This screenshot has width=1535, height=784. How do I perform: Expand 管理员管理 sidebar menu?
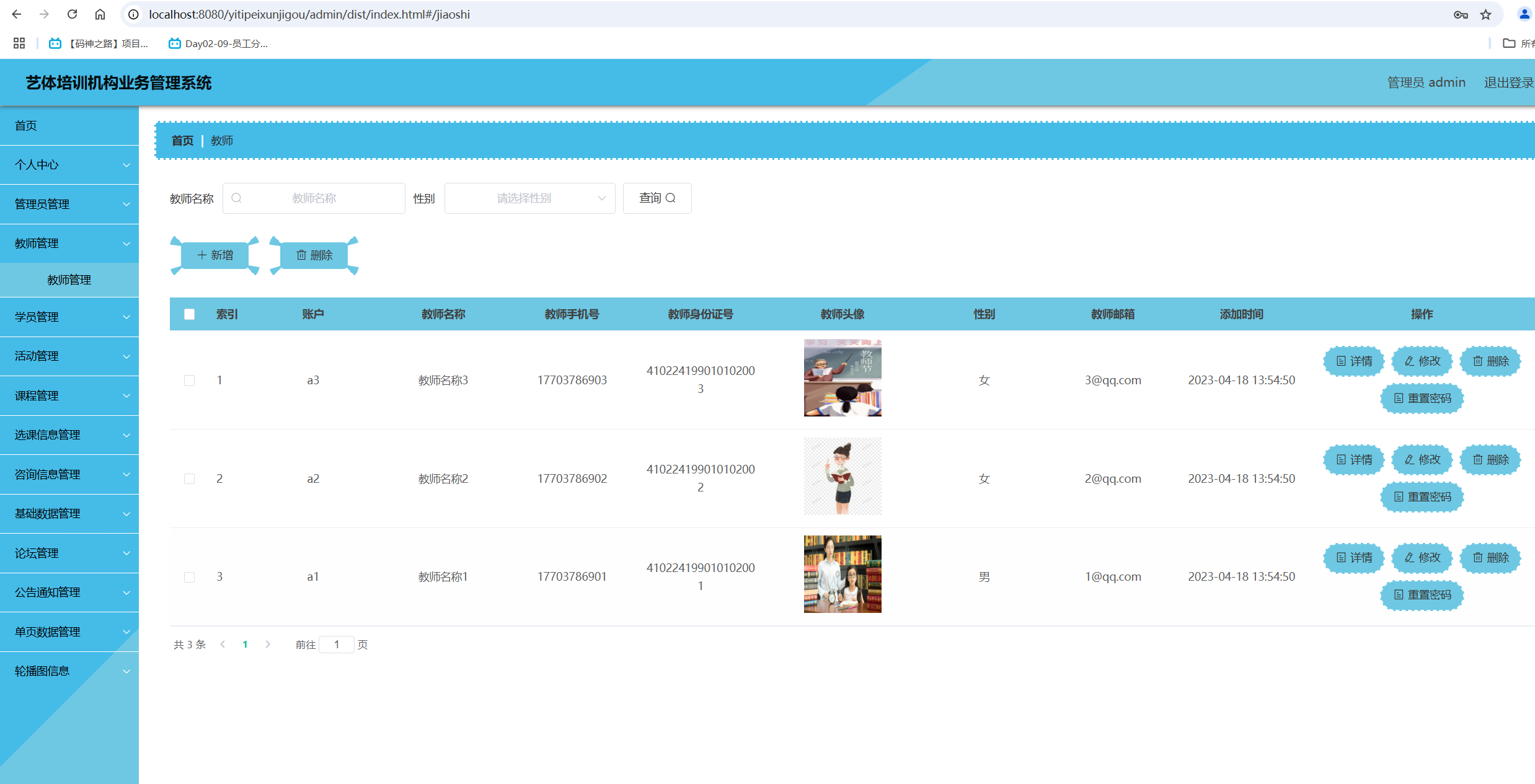tap(69, 205)
